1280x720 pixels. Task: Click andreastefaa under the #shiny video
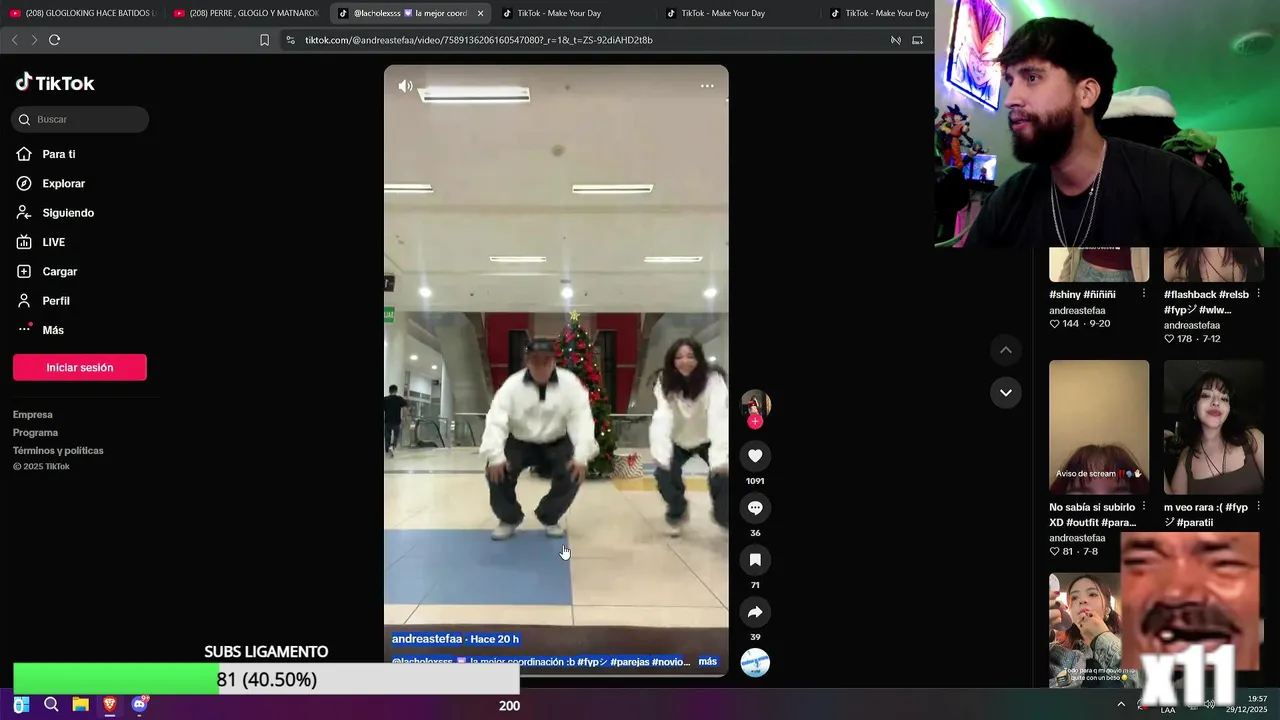(1077, 311)
